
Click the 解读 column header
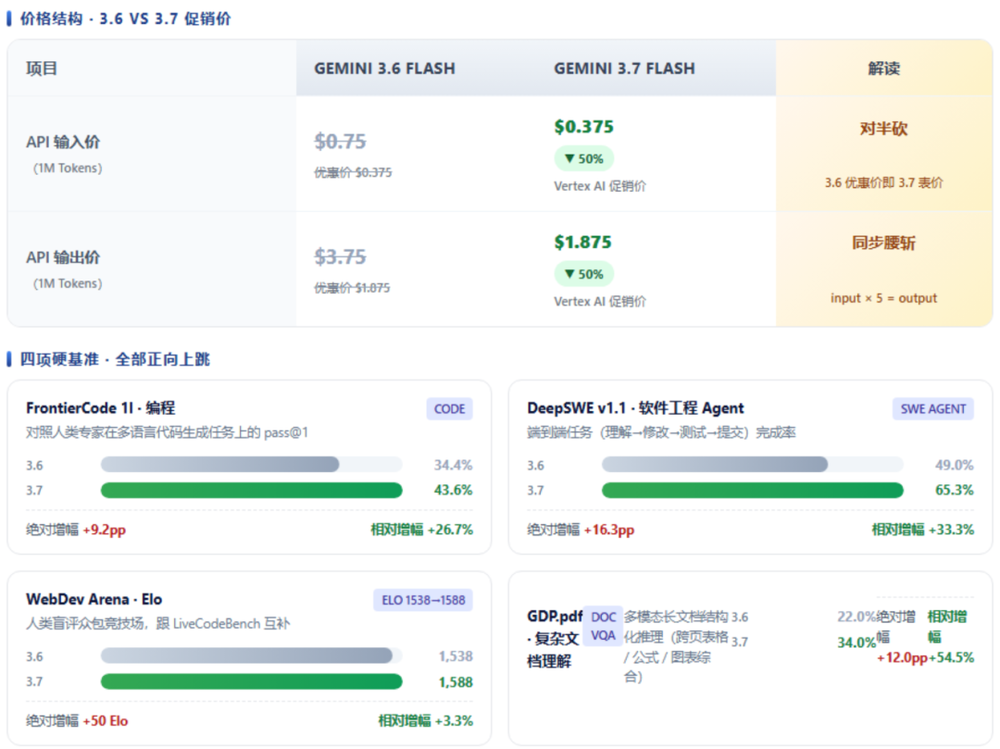point(884,68)
